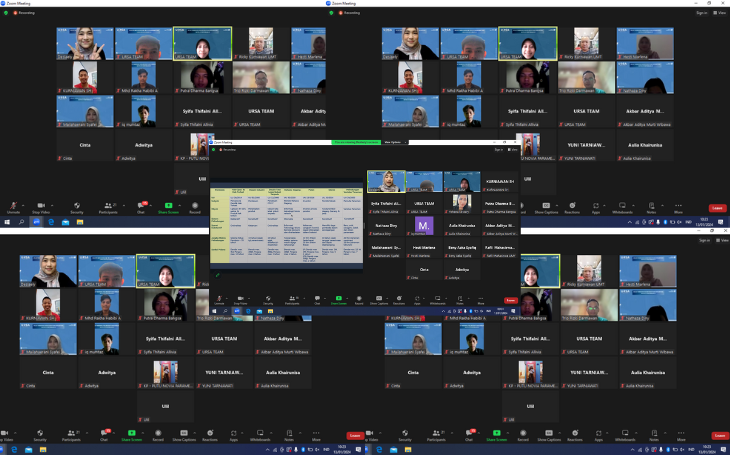Open Apps in upper-right Zoom toolbar
730x455 pixels.
[x=596, y=208]
